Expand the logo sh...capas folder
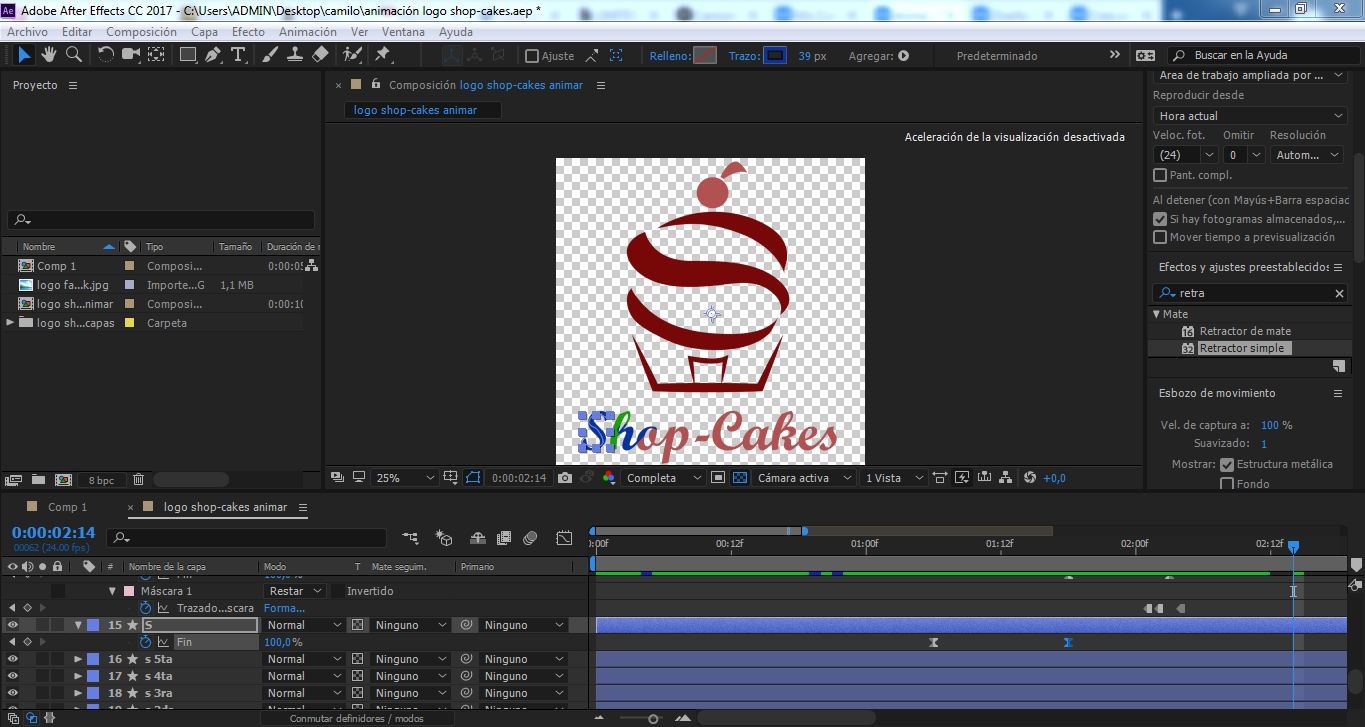The image size is (1365, 727). [11, 323]
